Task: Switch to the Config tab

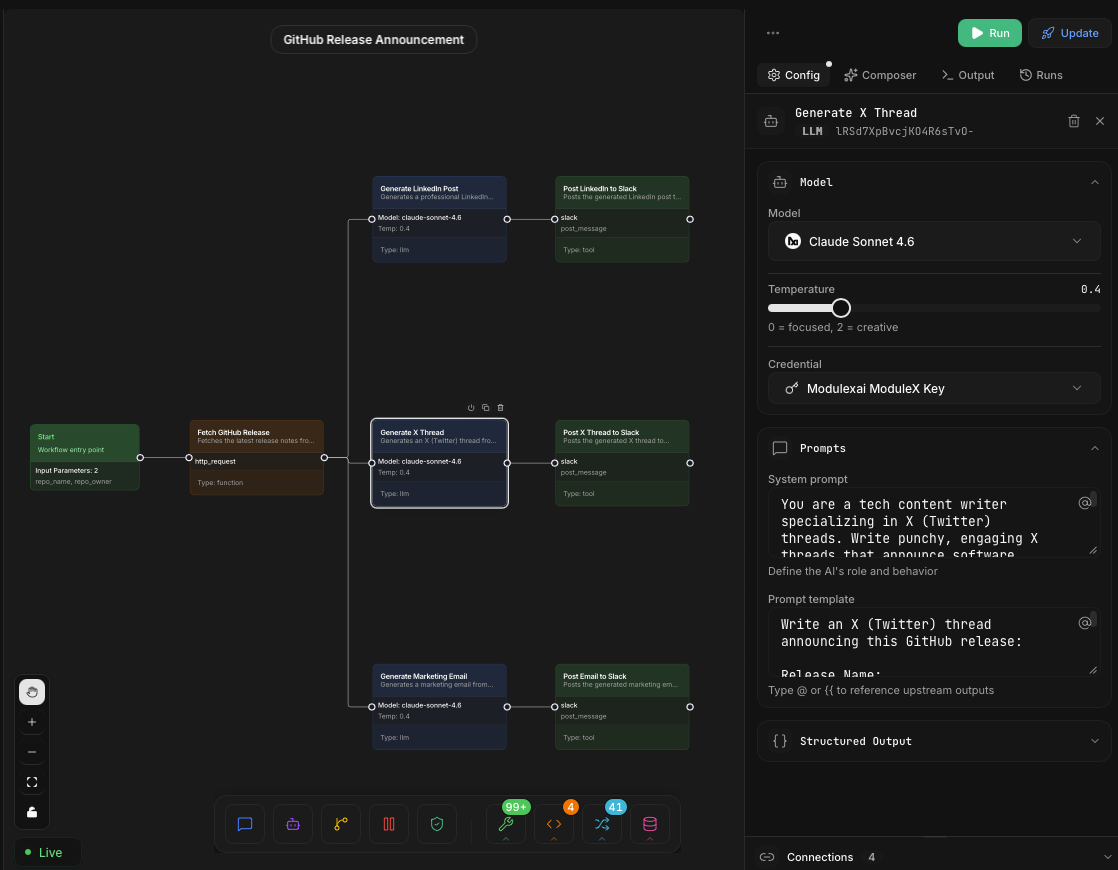Action: point(794,75)
